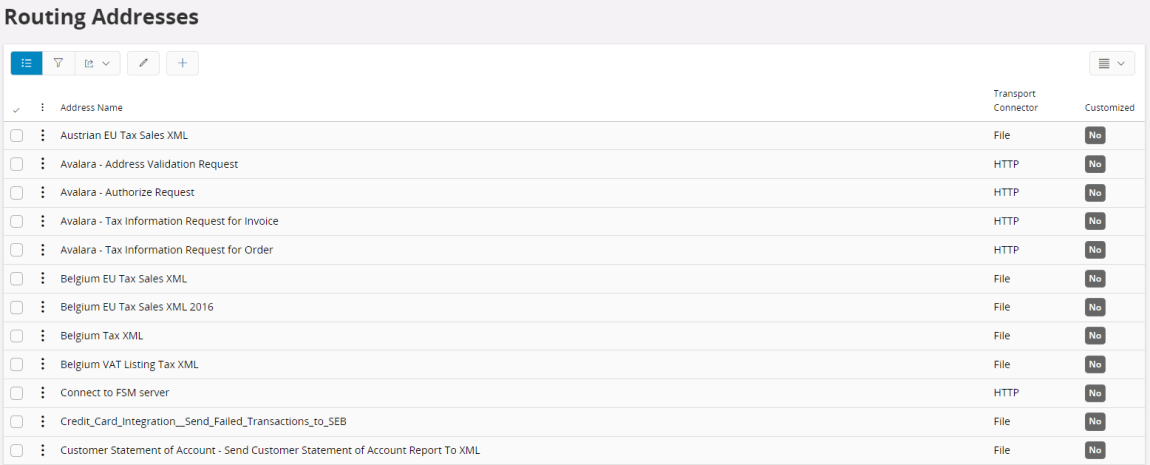Open Avalara - Tax Information Request for Order record
The image size is (1150, 465).
tap(166, 250)
